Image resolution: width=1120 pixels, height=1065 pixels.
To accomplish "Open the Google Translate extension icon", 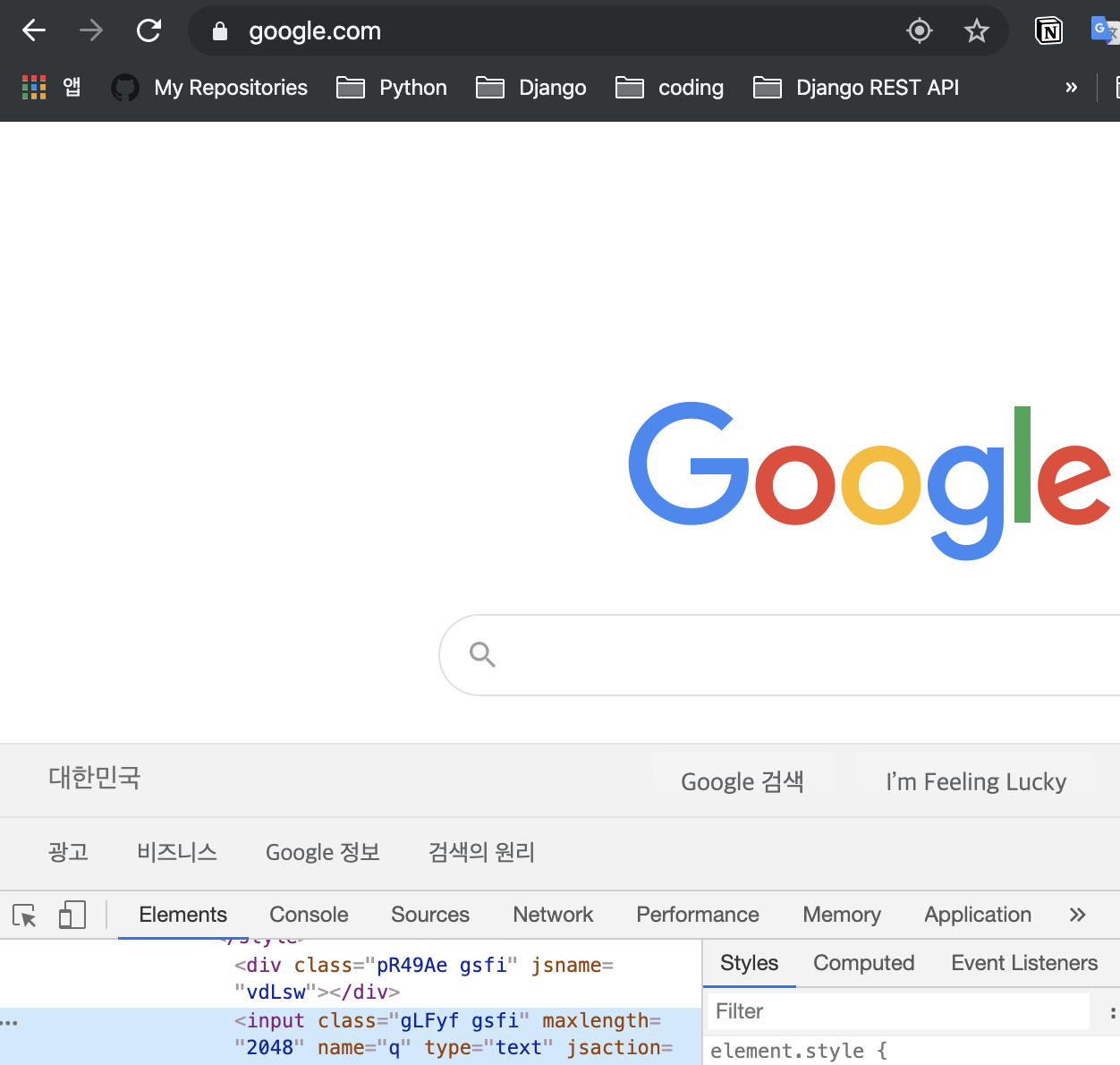I will (x=1106, y=31).
